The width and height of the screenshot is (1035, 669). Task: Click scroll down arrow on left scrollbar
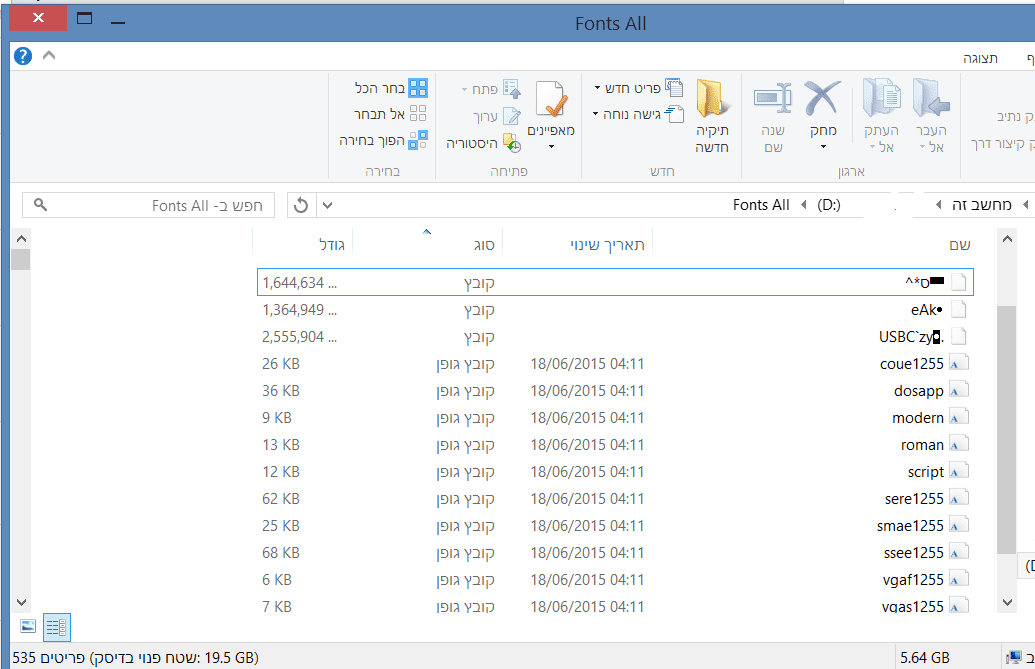point(21,602)
